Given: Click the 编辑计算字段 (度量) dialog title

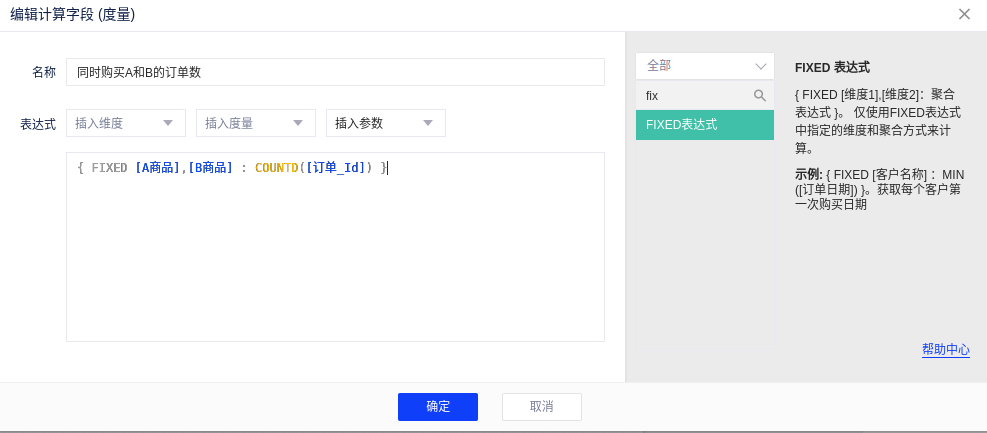Looking at the screenshot, I should tap(73, 14).
